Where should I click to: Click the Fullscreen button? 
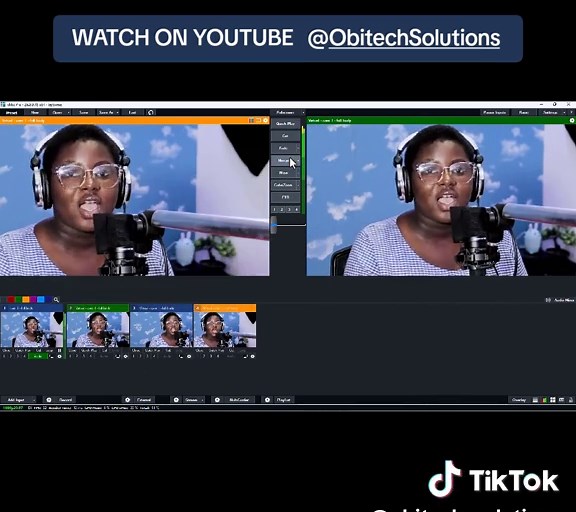285,112
